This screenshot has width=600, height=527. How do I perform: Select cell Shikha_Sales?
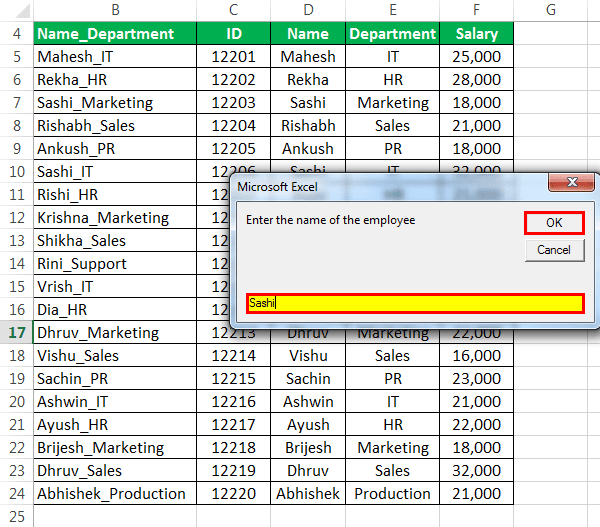pos(115,240)
